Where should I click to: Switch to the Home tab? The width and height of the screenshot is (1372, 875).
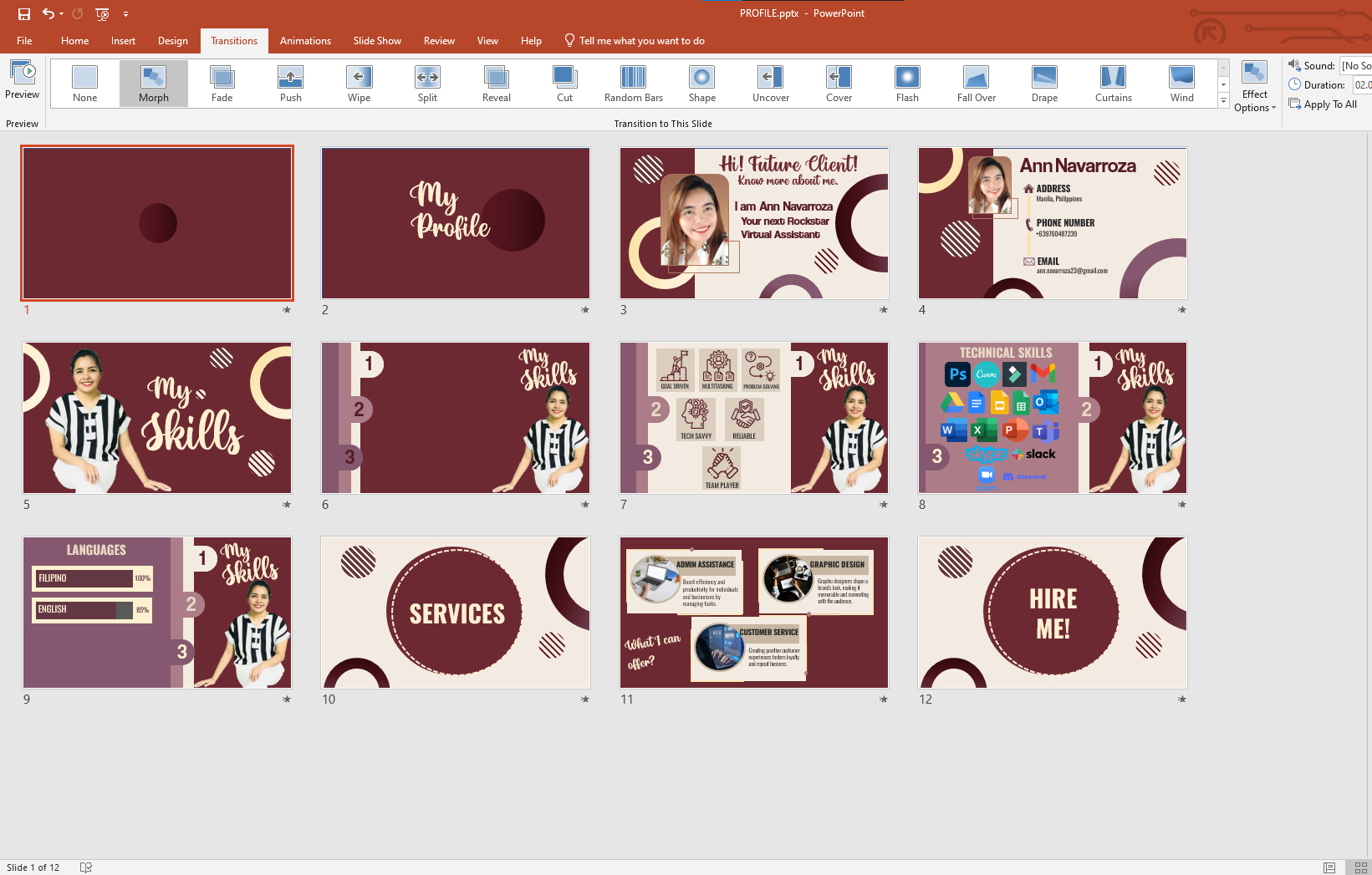pos(74,41)
